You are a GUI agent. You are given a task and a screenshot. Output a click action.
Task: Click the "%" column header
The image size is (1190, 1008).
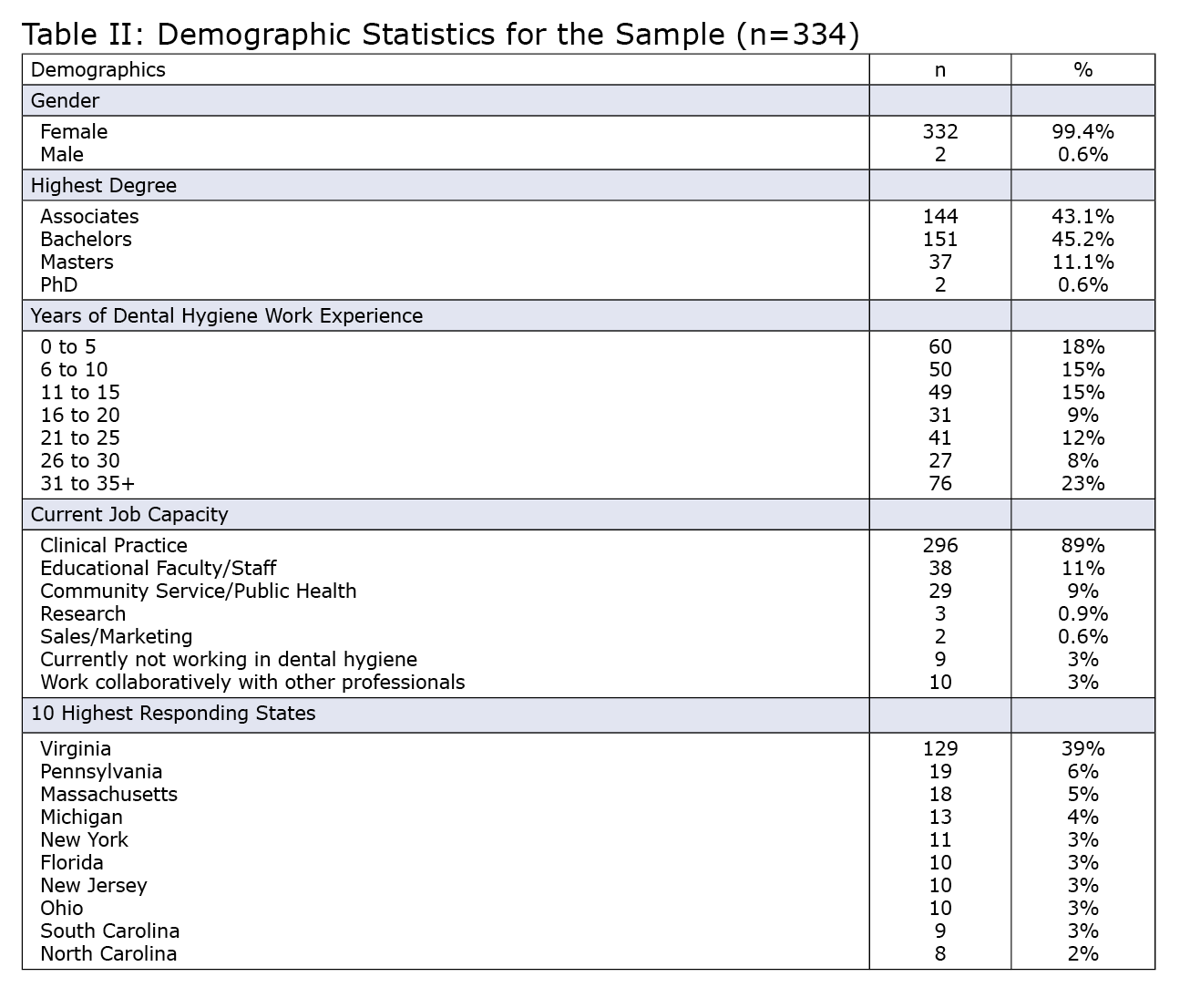(x=1082, y=70)
